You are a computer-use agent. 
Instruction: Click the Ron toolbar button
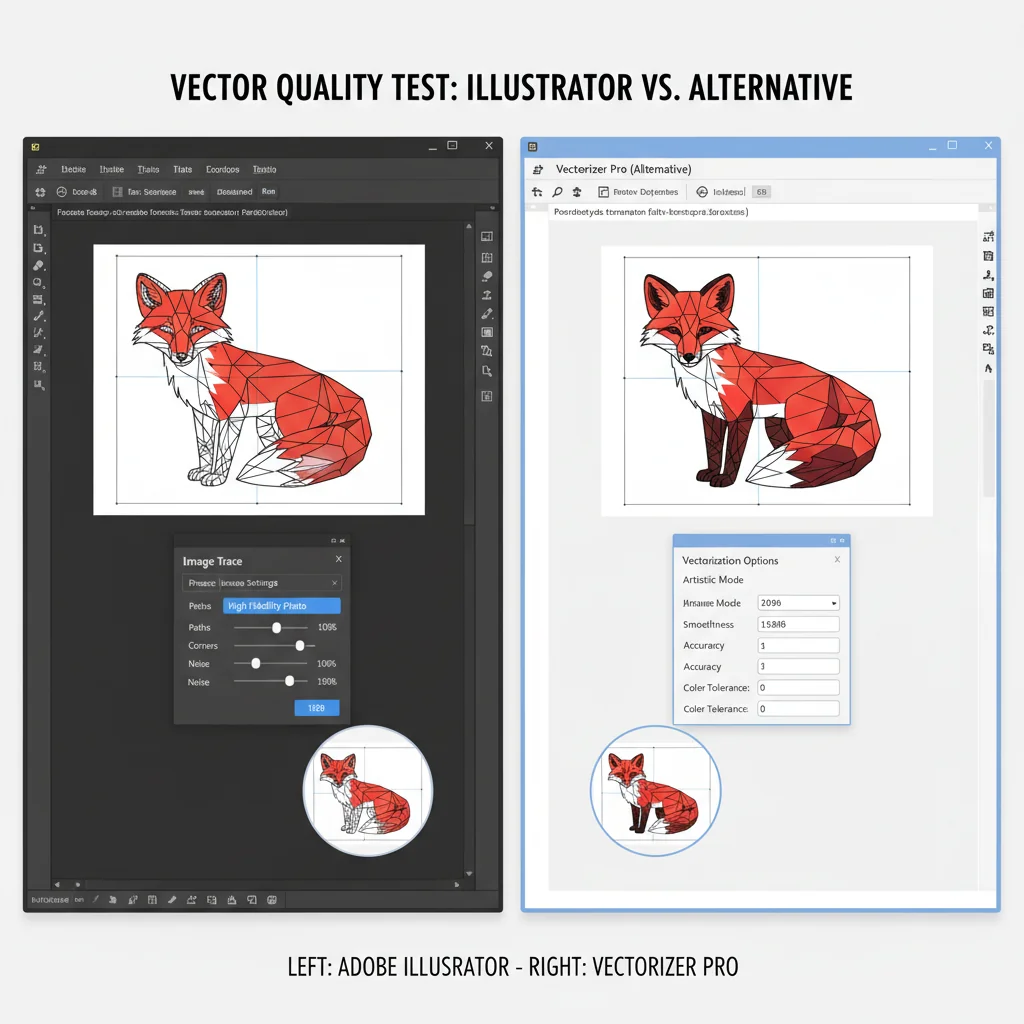(x=268, y=191)
